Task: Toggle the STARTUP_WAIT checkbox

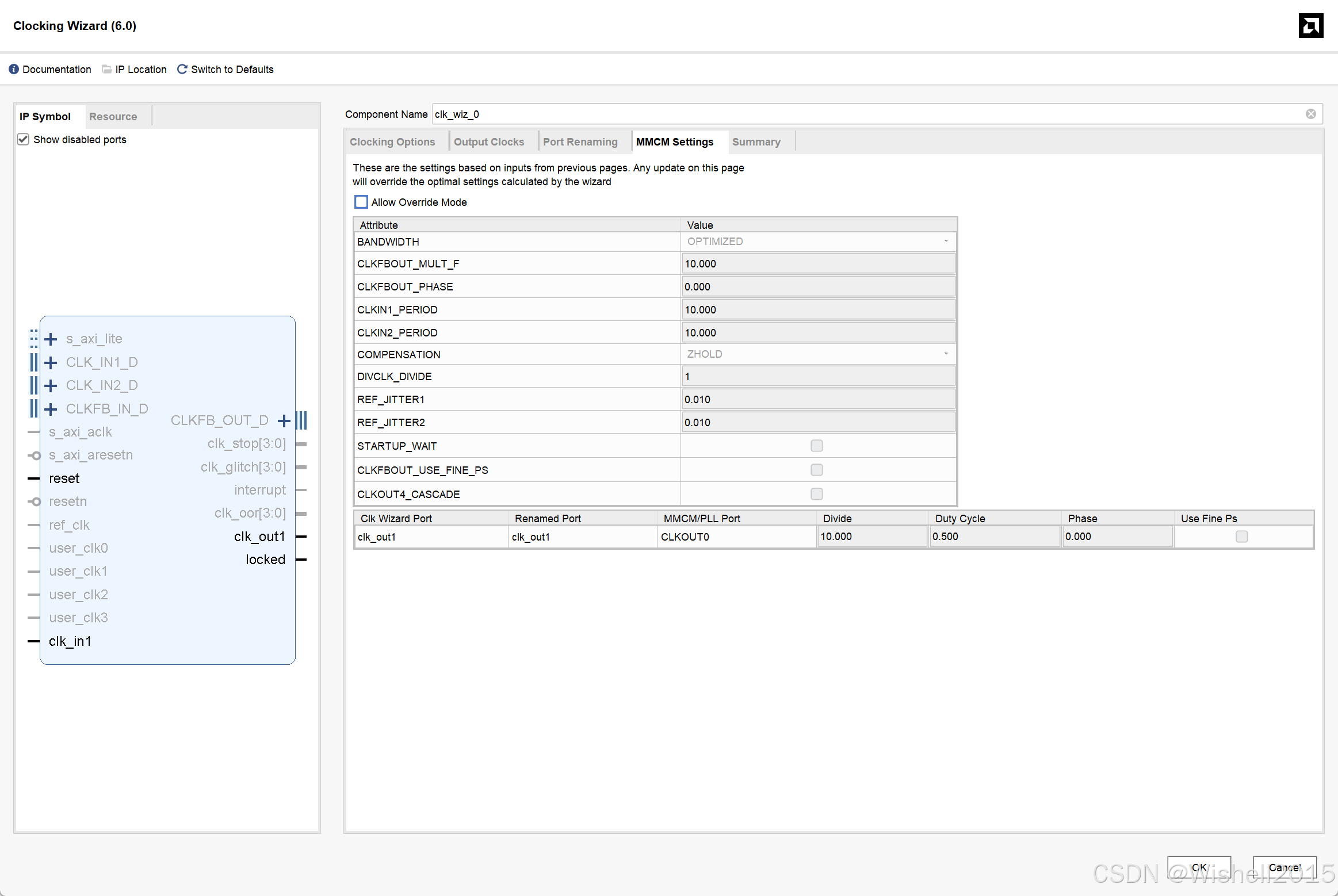Action: [x=816, y=446]
